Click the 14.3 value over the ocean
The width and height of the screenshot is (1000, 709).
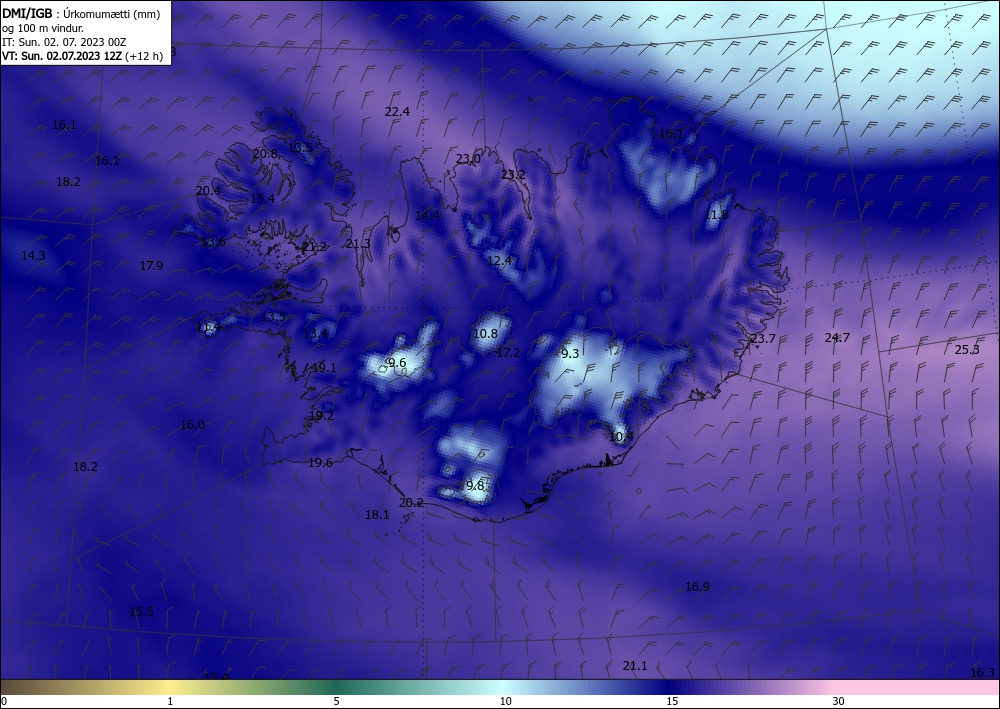pos(33,256)
